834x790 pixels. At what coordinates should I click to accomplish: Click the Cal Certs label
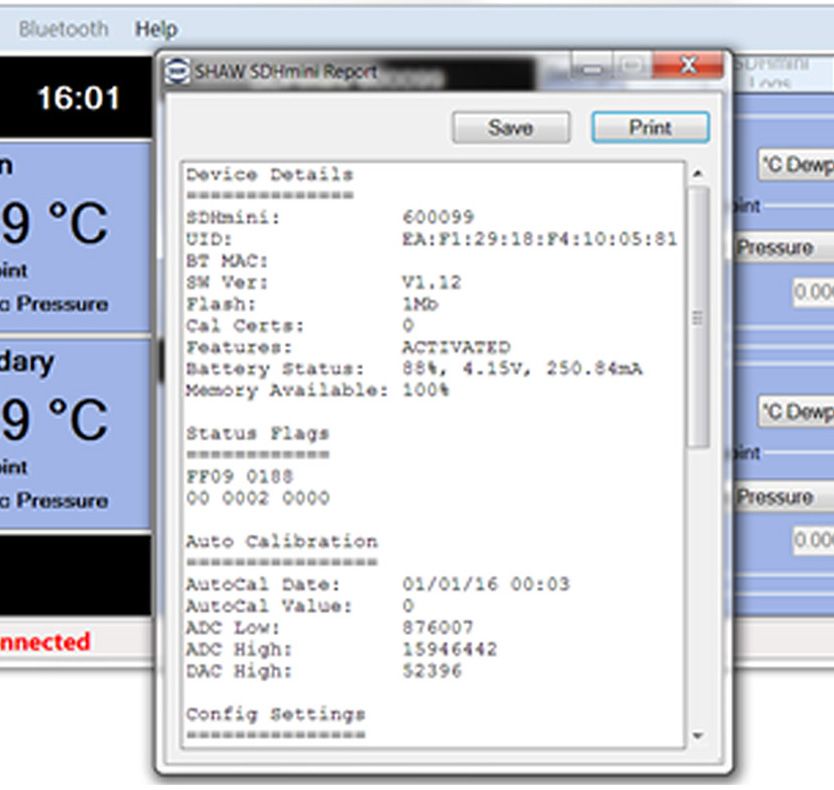pos(245,325)
